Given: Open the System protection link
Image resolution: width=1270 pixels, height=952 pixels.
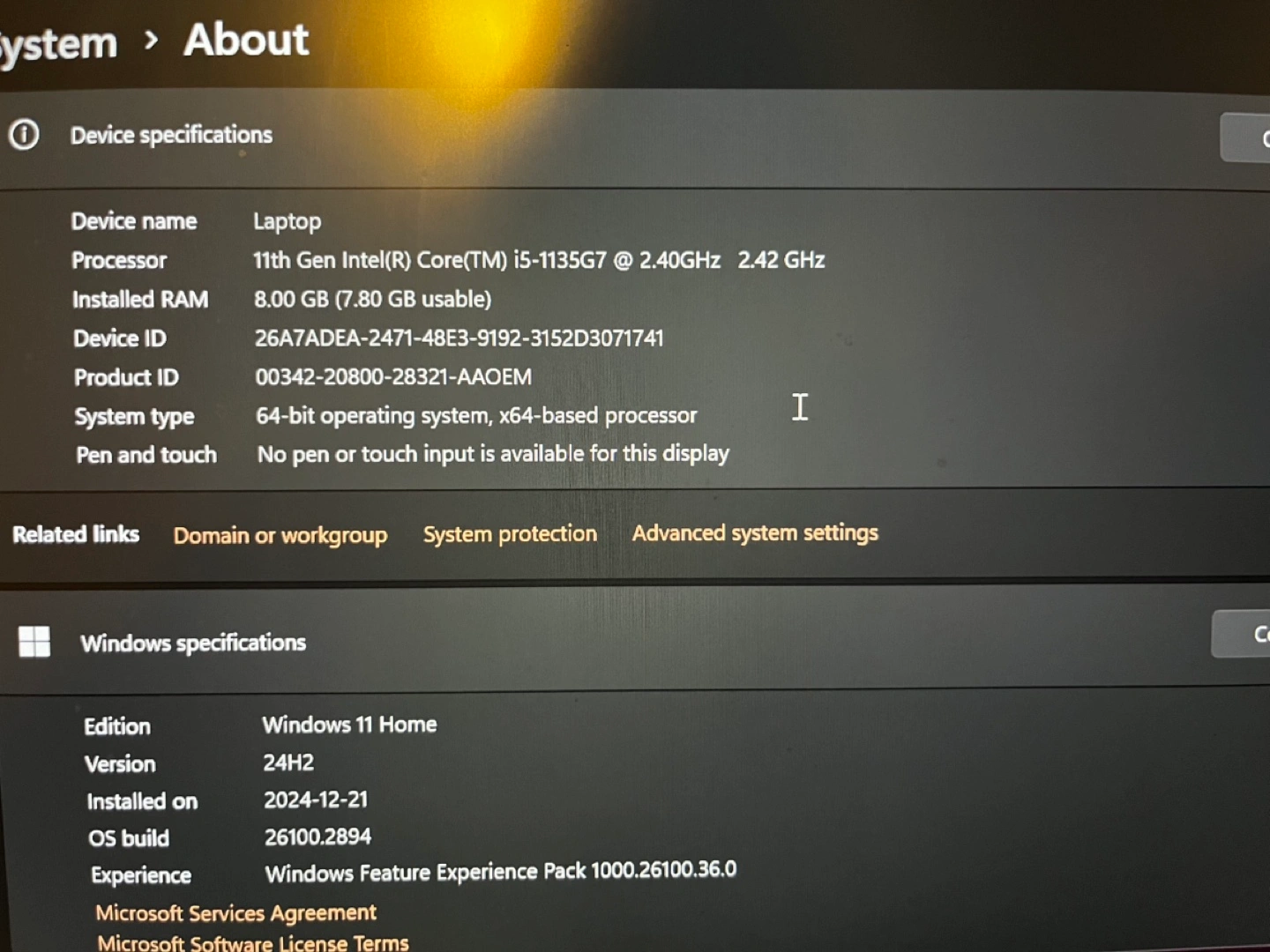Looking at the screenshot, I should pos(510,534).
